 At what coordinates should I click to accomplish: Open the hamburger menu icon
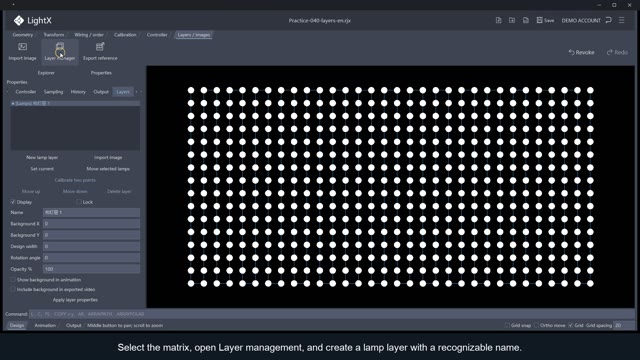[622, 20]
